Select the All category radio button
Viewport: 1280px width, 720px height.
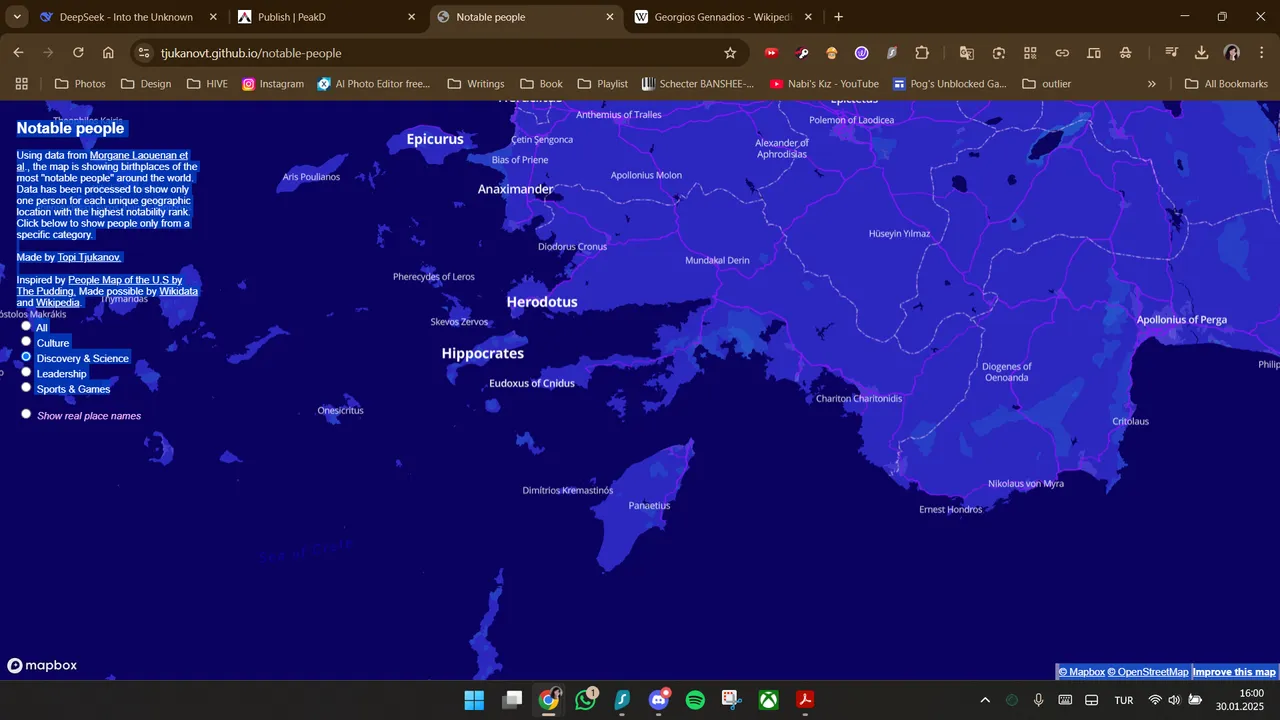point(26,326)
